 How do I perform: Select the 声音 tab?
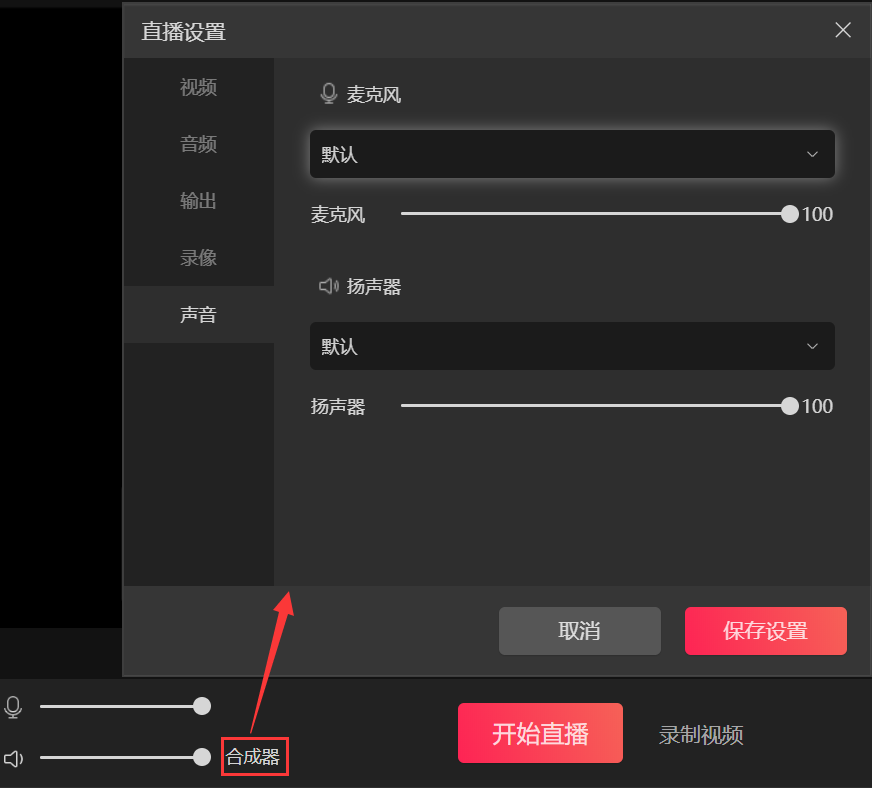point(199,315)
